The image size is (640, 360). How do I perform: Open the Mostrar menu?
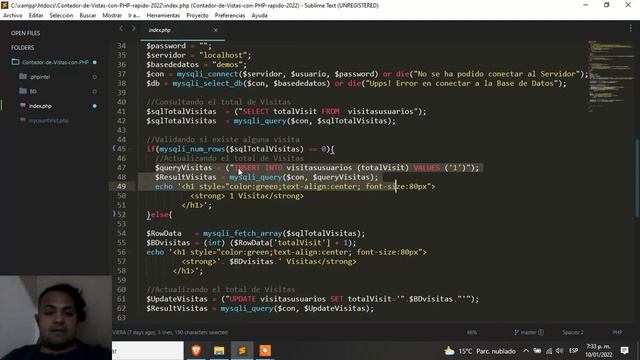coord(112,16)
